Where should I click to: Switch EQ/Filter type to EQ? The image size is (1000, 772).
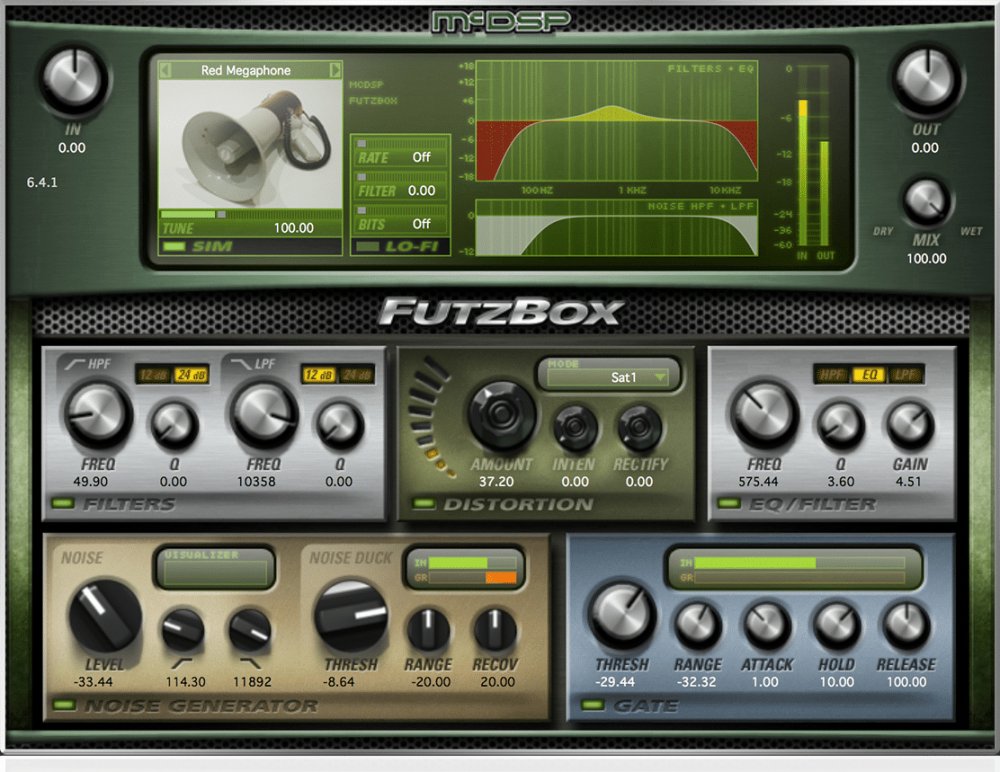click(869, 375)
